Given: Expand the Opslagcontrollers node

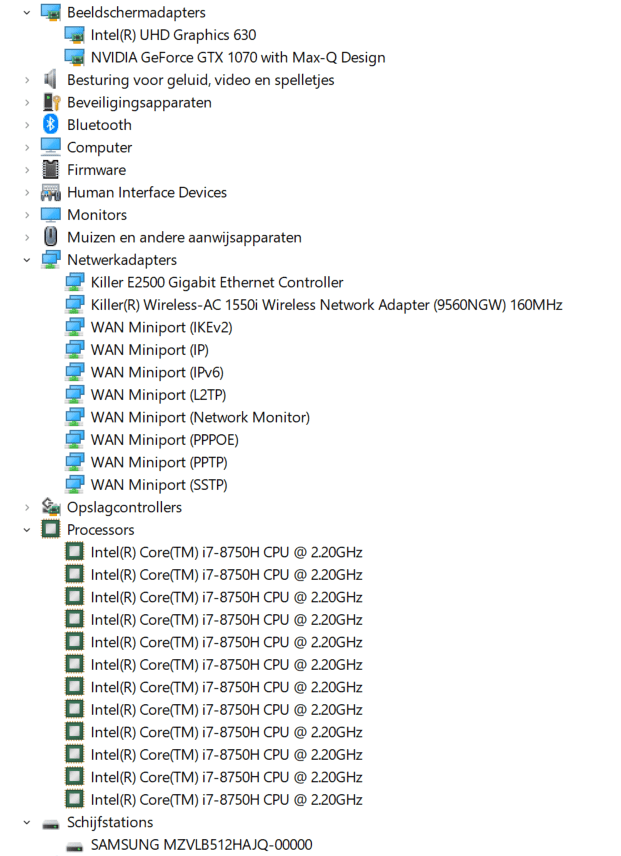Looking at the screenshot, I should click(27, 507).
